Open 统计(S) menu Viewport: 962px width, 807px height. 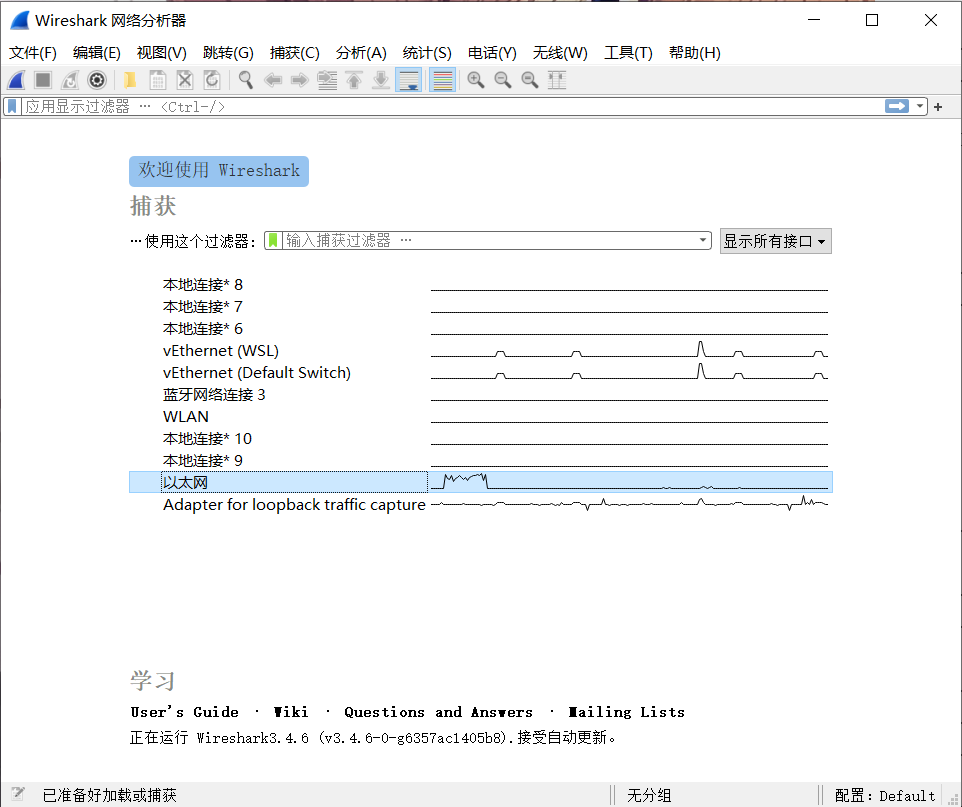(x=427, y=53)
